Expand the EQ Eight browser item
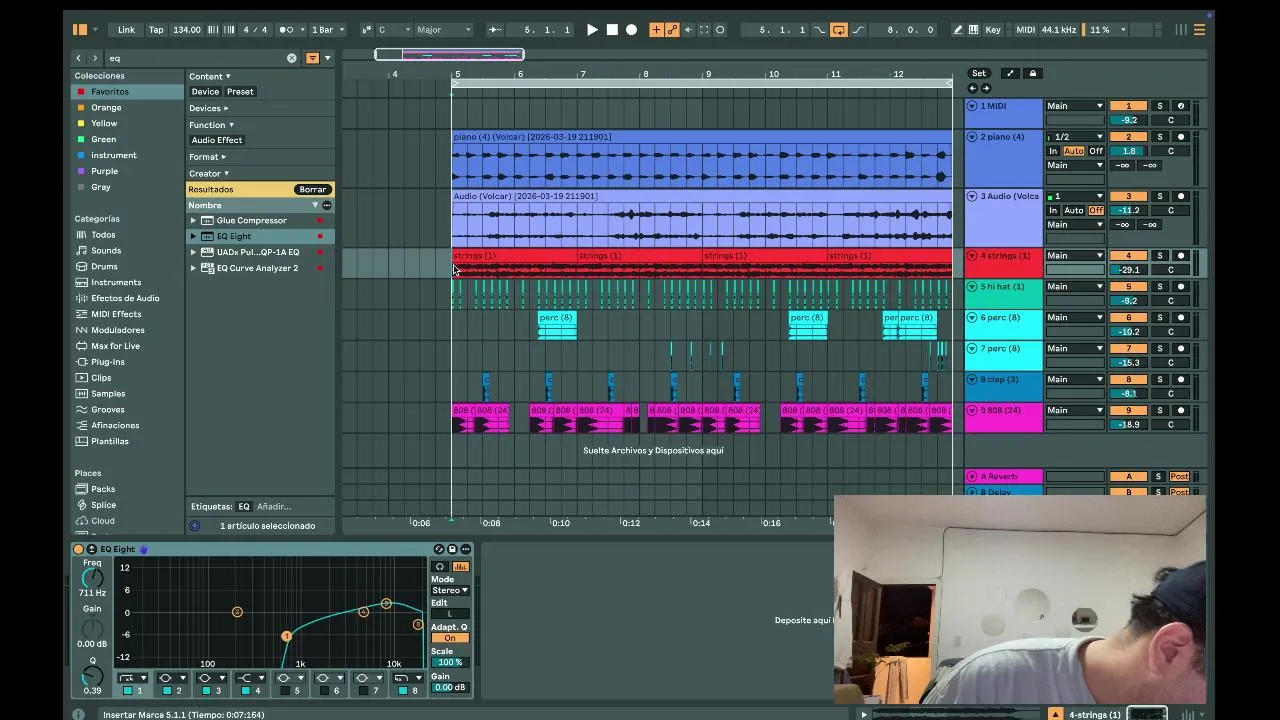The image size is (1280, 720). tap(193, 236)
